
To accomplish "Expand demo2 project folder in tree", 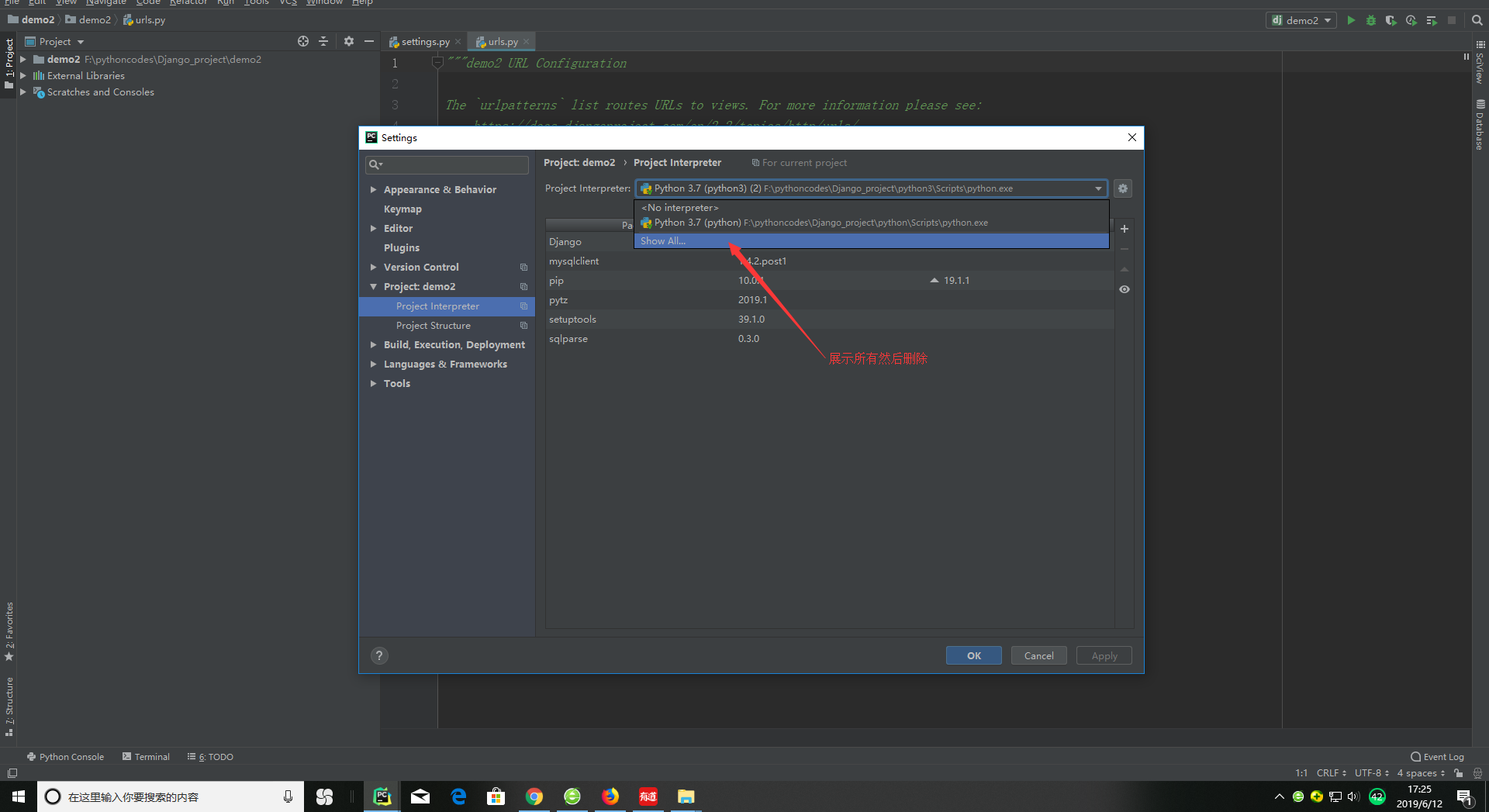I will tap(23, 60).
